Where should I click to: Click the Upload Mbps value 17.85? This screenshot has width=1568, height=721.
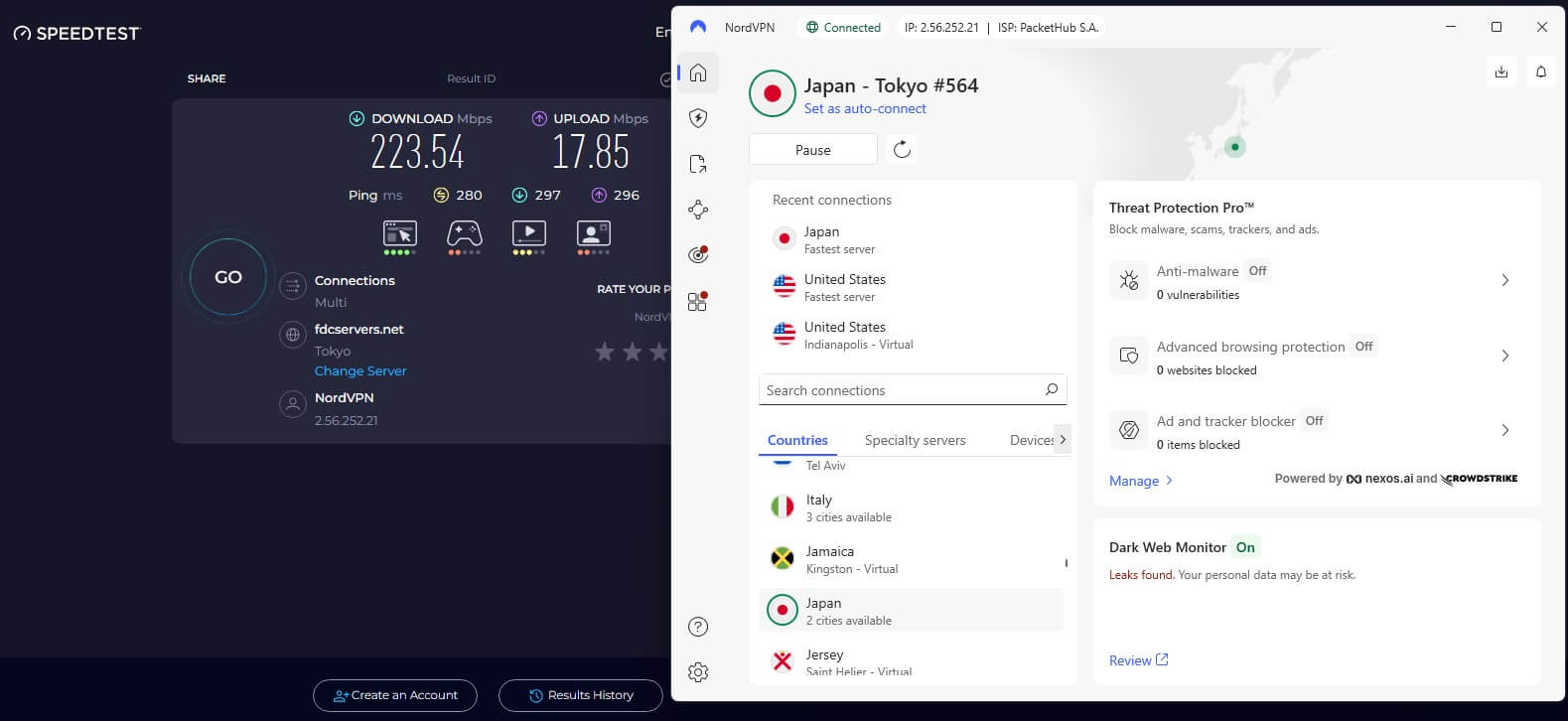[591, 152]
